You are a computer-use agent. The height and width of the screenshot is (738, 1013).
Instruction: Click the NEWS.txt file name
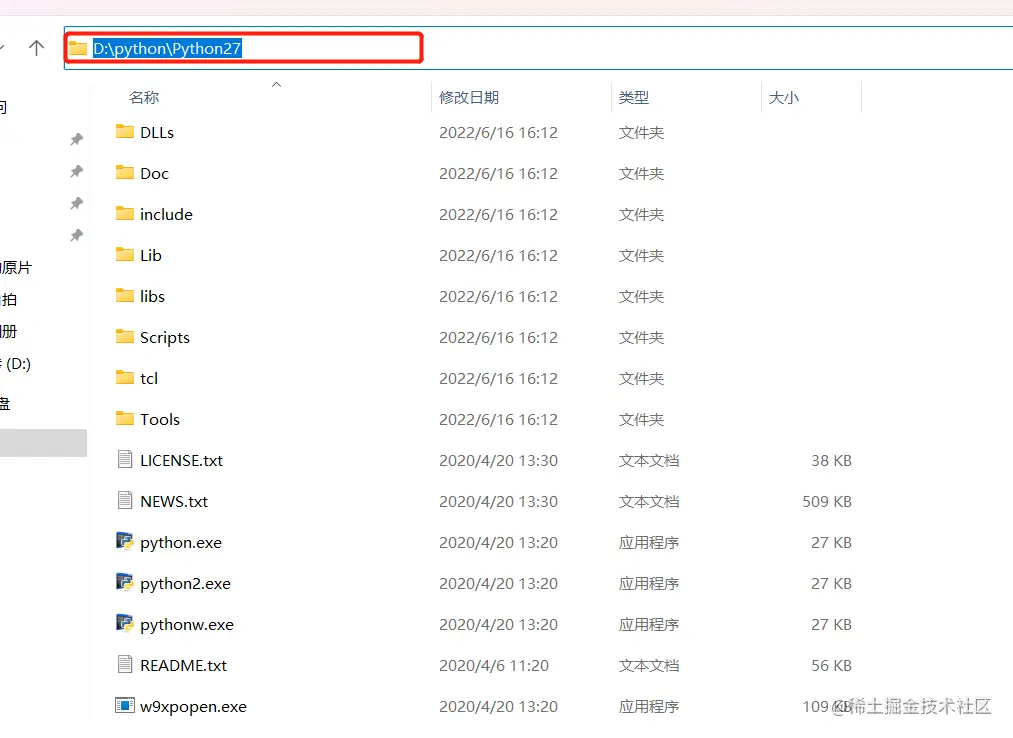[174, 501]
